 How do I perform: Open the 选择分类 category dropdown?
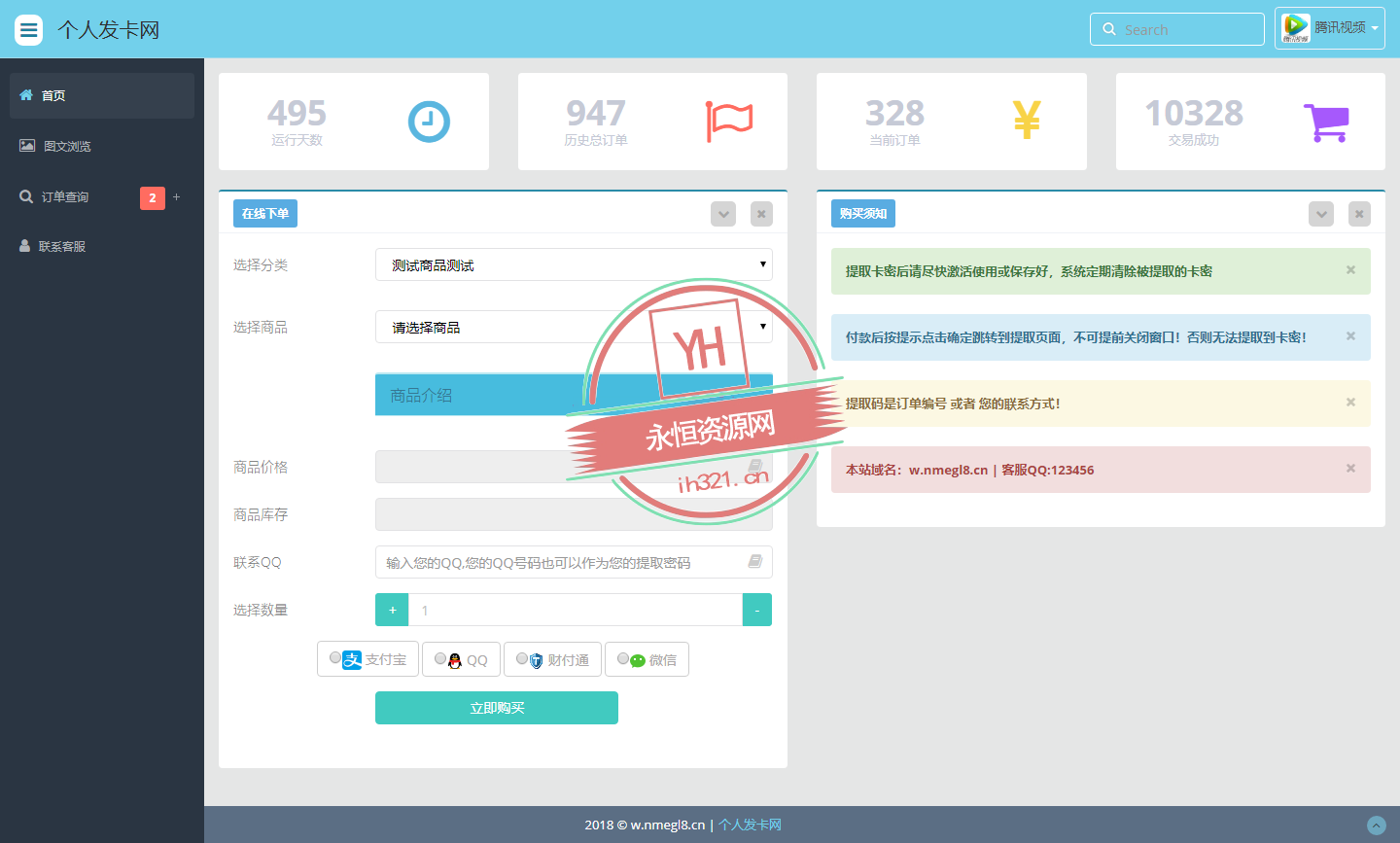tap(574, 264)
